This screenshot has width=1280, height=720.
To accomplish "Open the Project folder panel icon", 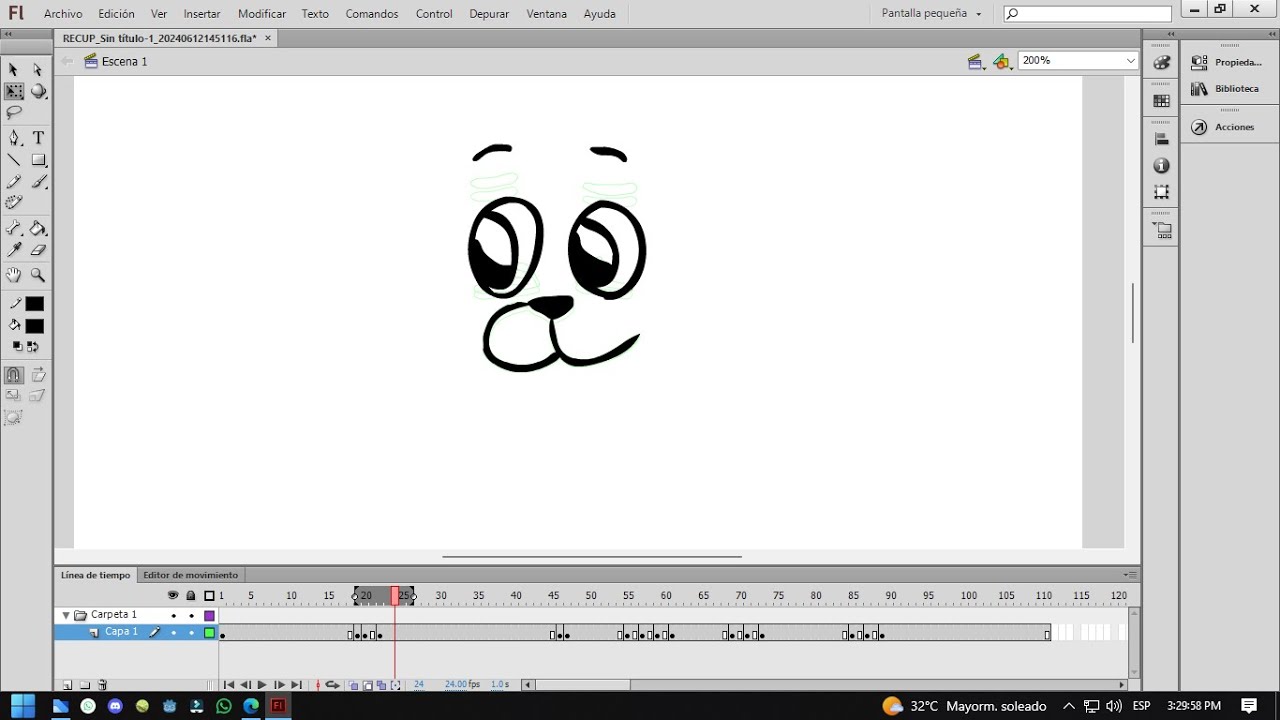I will (1161, 231).
